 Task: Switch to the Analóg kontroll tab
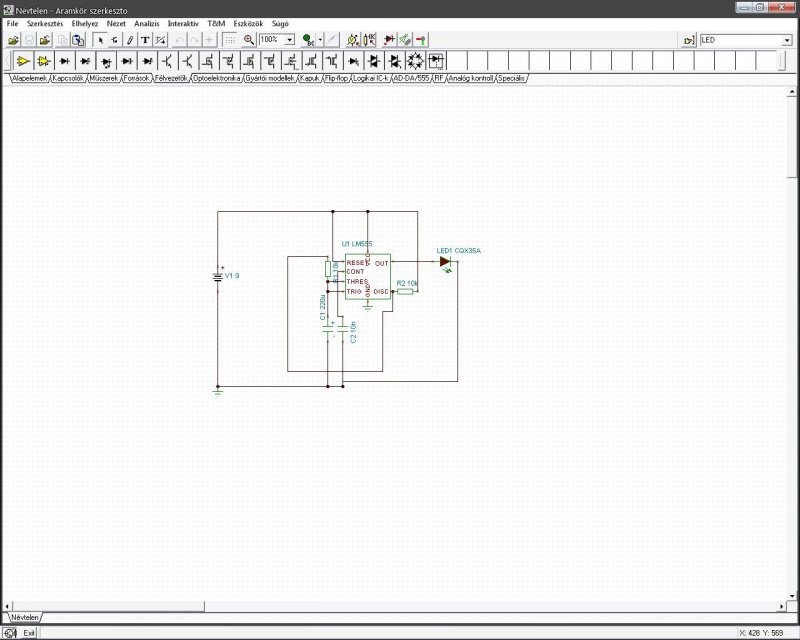(470, 78)
